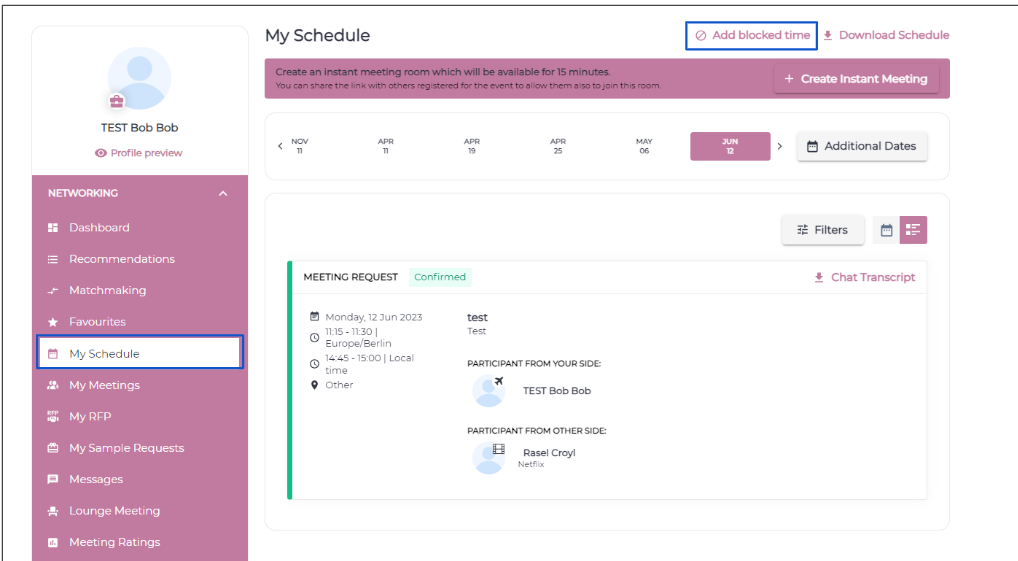
Task: Click the Lounge Meeting icon
Action: click(x=53, y=511)
